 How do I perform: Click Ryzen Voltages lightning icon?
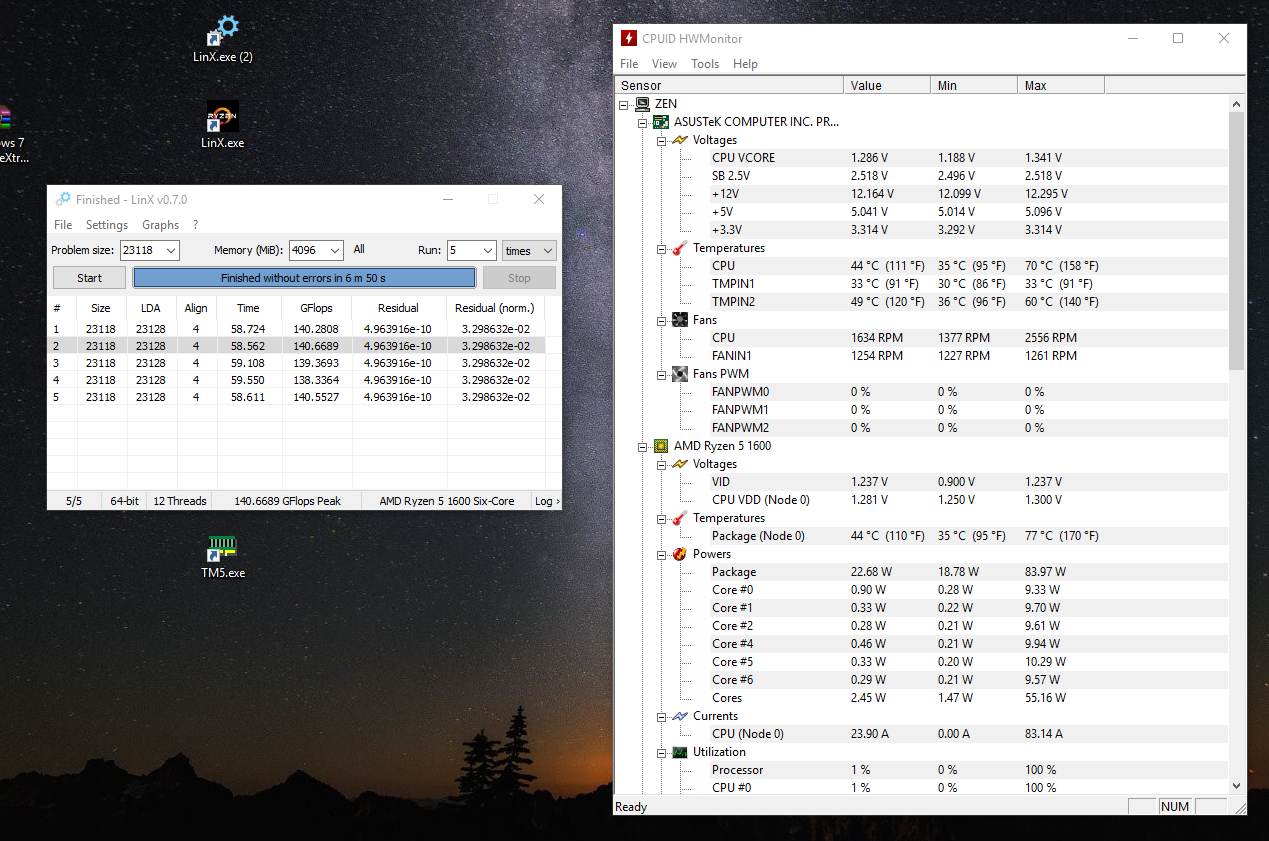[x=679, y=463]
